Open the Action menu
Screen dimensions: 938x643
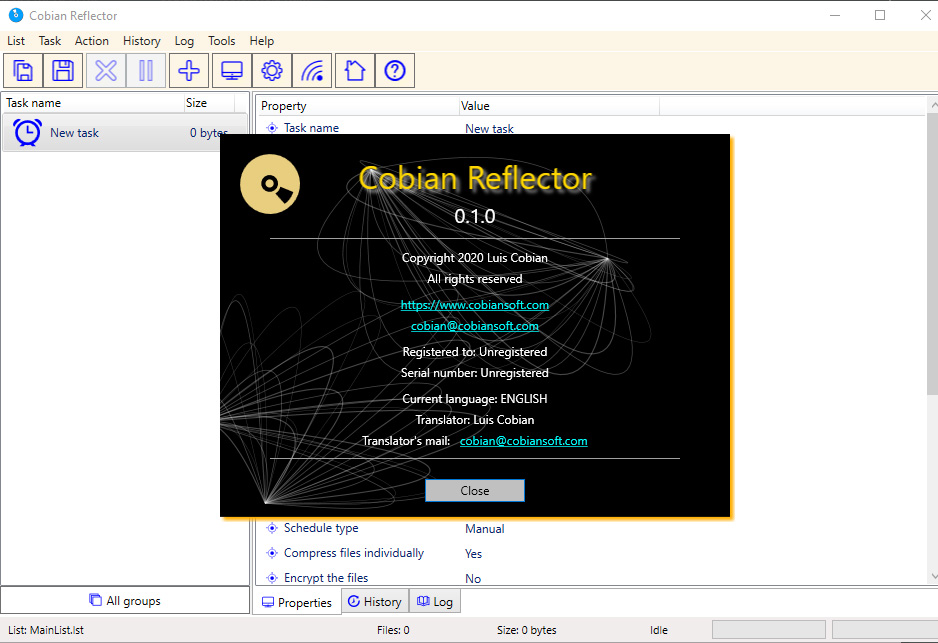click(x=92, y=41)
